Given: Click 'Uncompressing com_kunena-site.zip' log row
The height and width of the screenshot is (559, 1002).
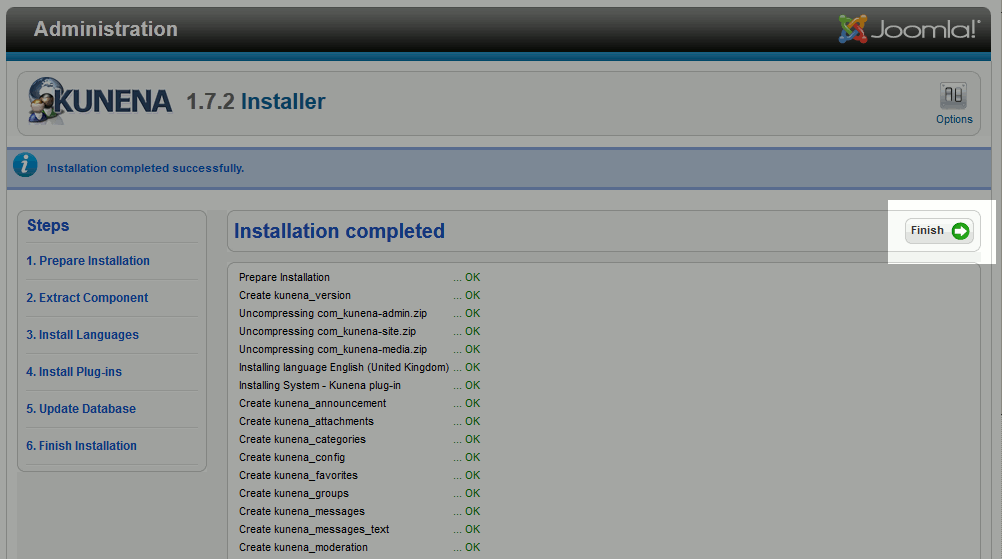Looking at the screenshot, I should [x=359, y=331].
